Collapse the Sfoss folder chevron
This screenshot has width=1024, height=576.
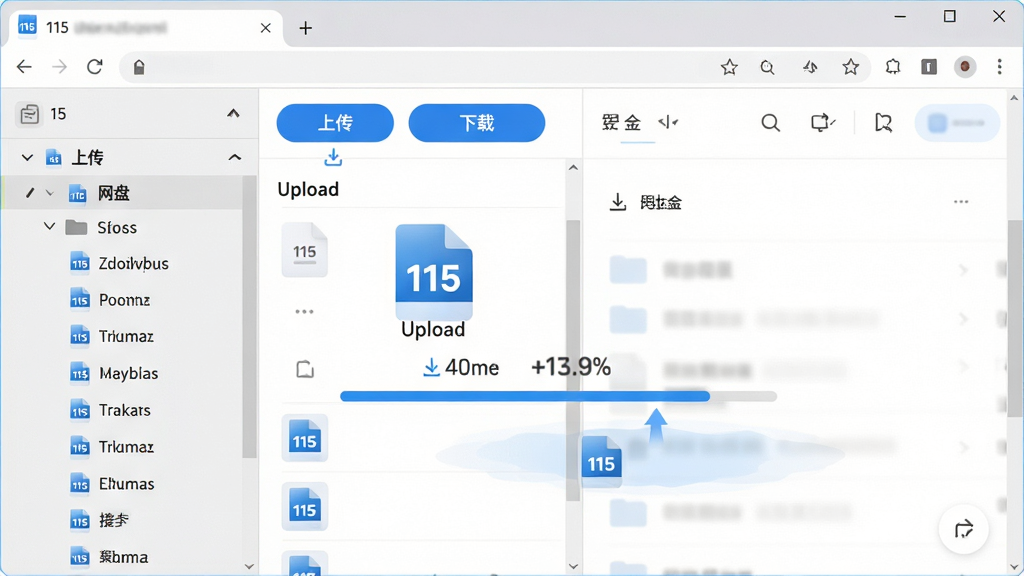50,227
